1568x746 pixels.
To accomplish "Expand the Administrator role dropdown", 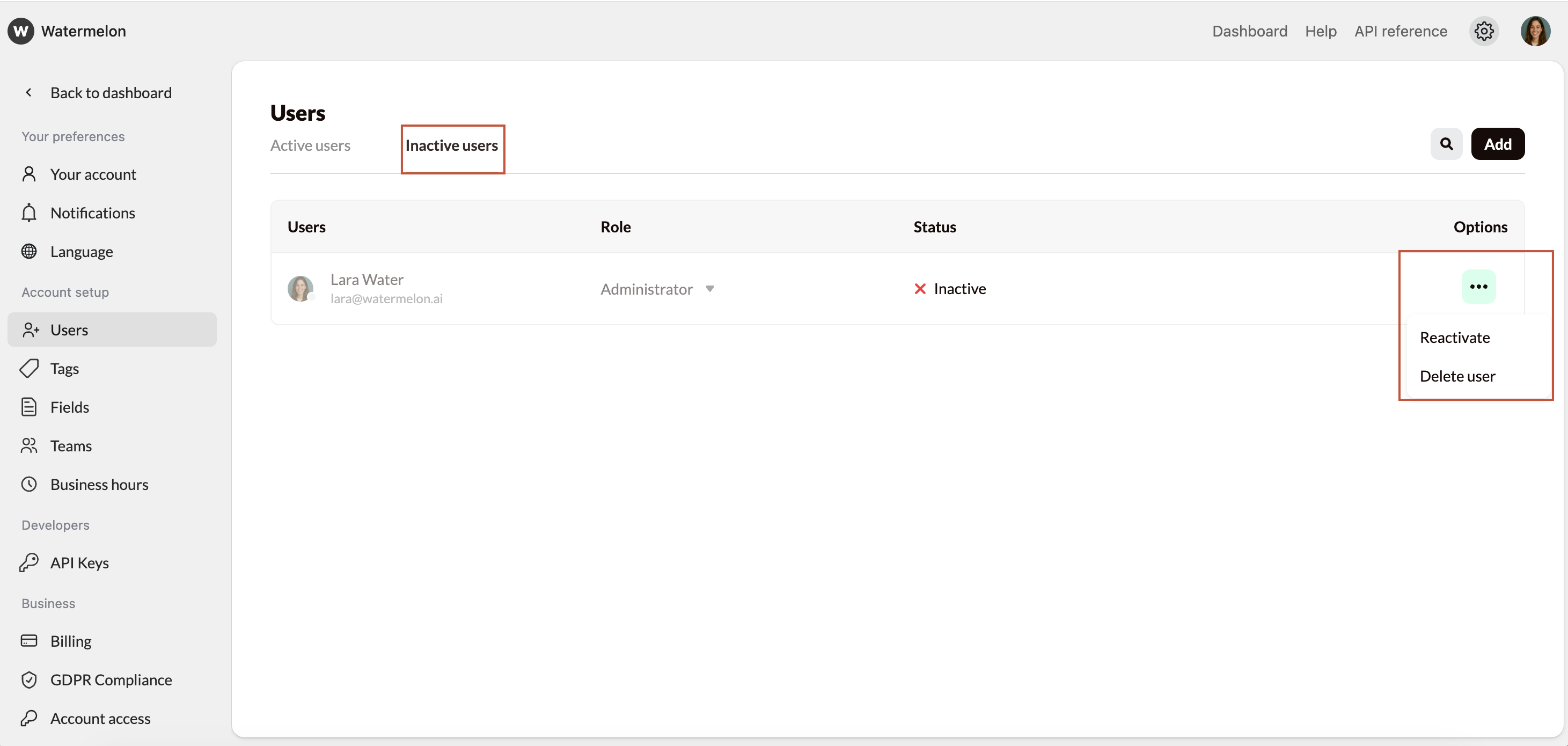I will [x=710, y=289].
